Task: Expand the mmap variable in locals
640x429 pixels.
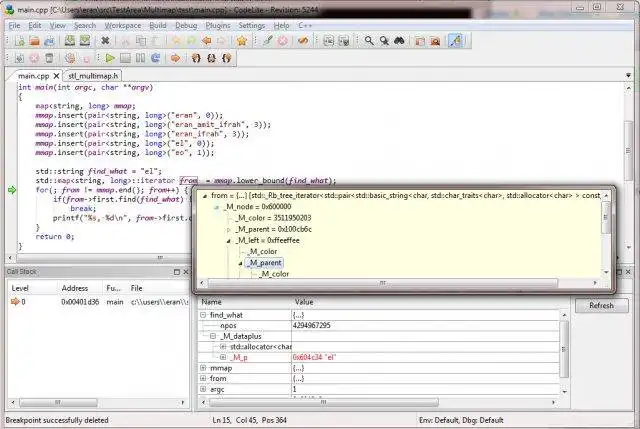Action: [x=203, y=367]
